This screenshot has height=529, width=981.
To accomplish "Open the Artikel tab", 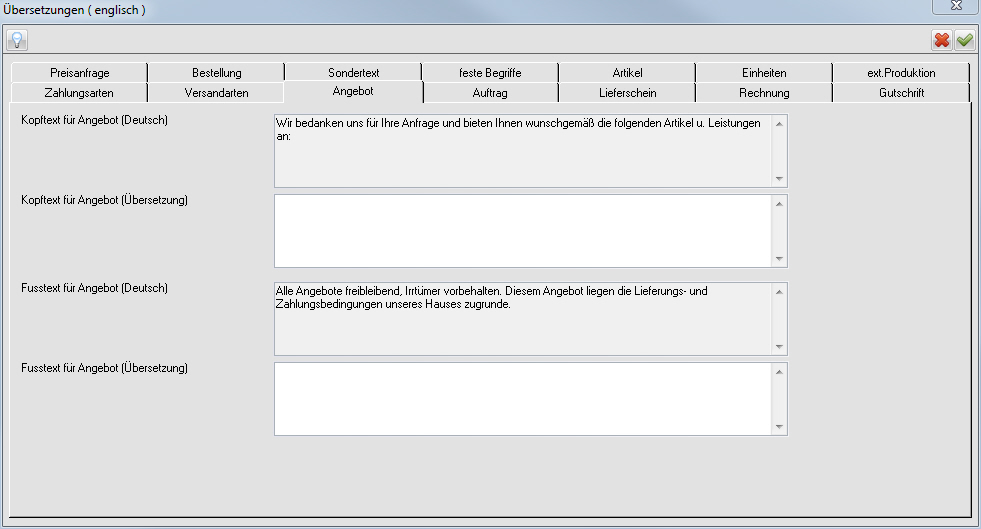I will [x=627, y=73].
